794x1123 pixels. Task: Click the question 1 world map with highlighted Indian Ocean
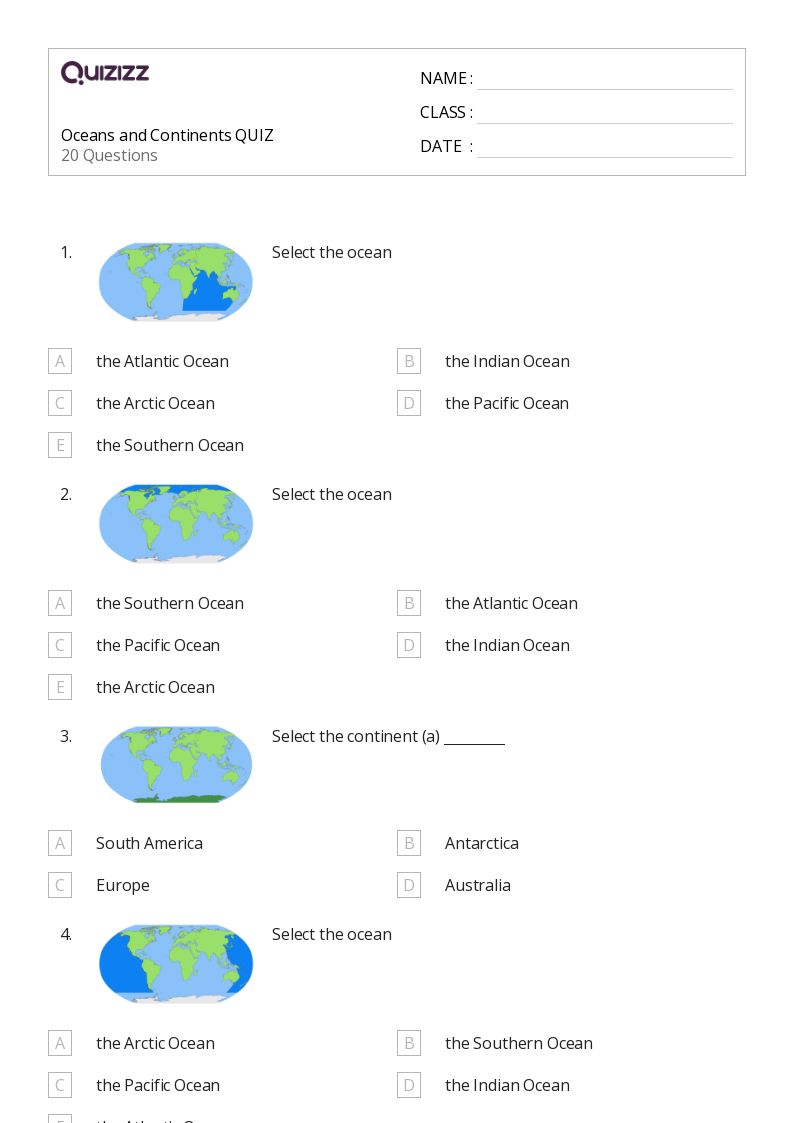click(175, 281)
